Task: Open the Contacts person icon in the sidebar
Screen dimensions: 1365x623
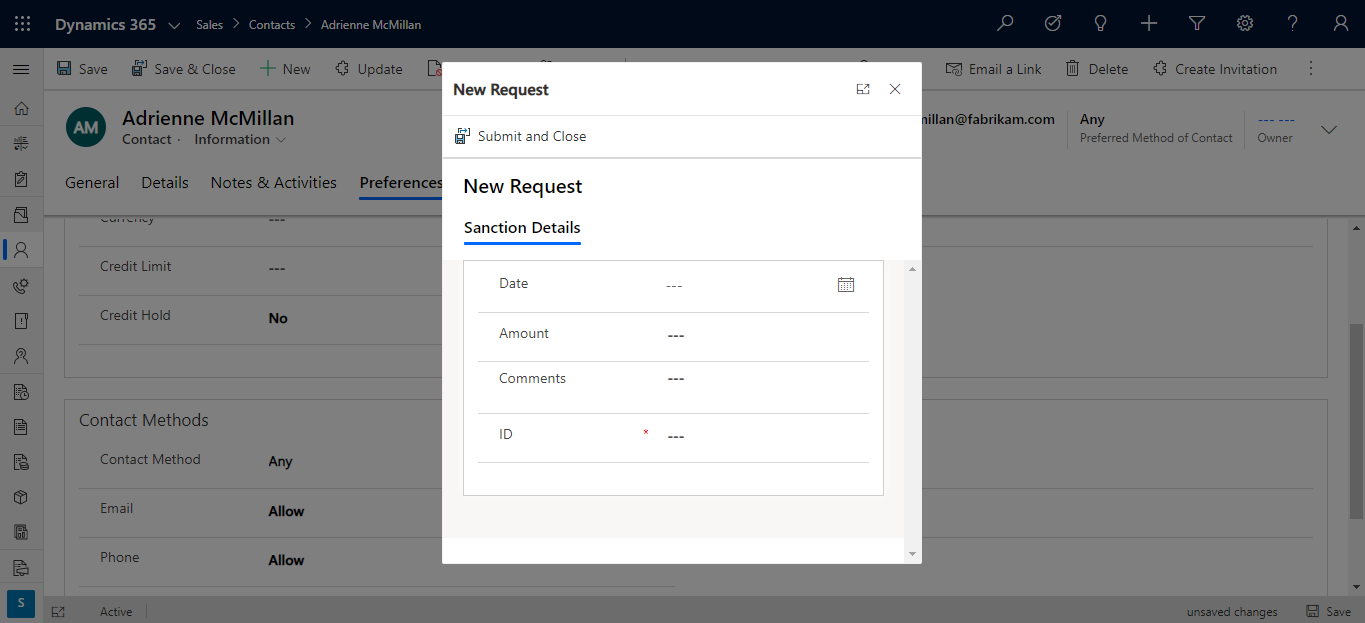Action: click(x=21, y=249)
